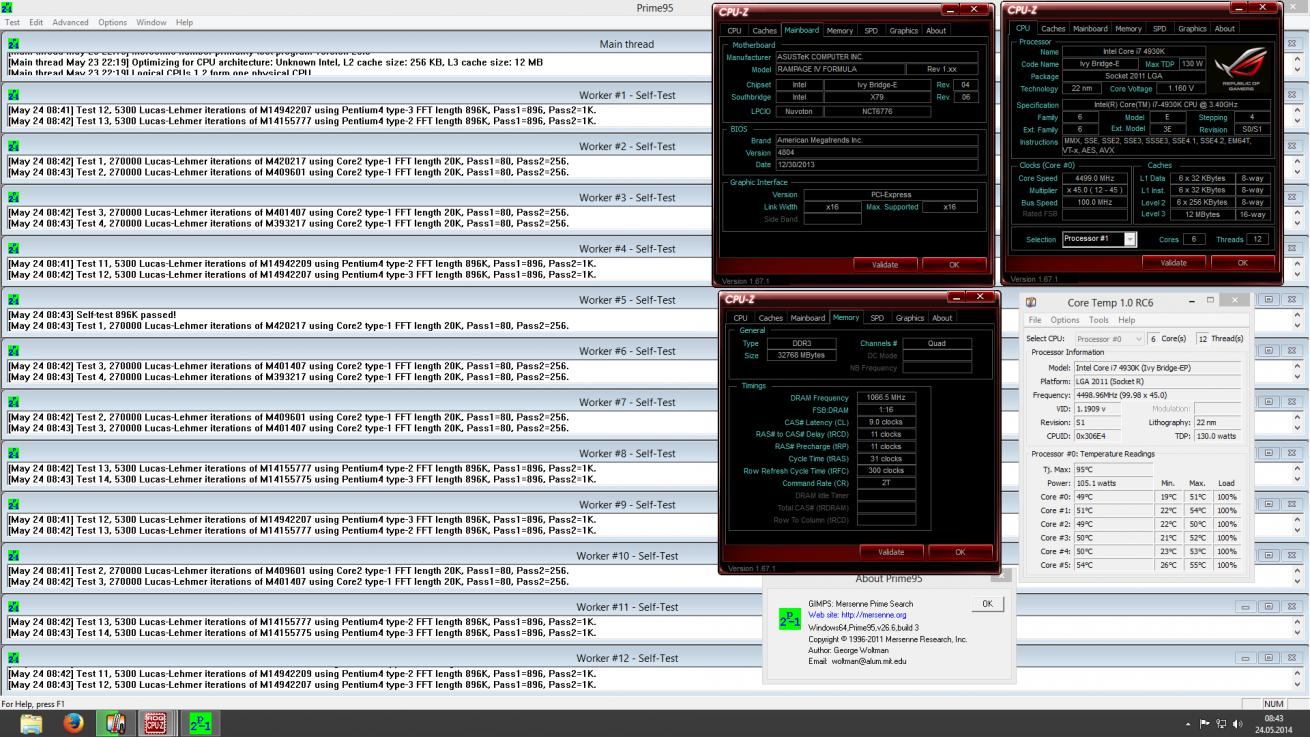Switch to Caches tab in Mainboard CPU-Z window

coord(764,31)
